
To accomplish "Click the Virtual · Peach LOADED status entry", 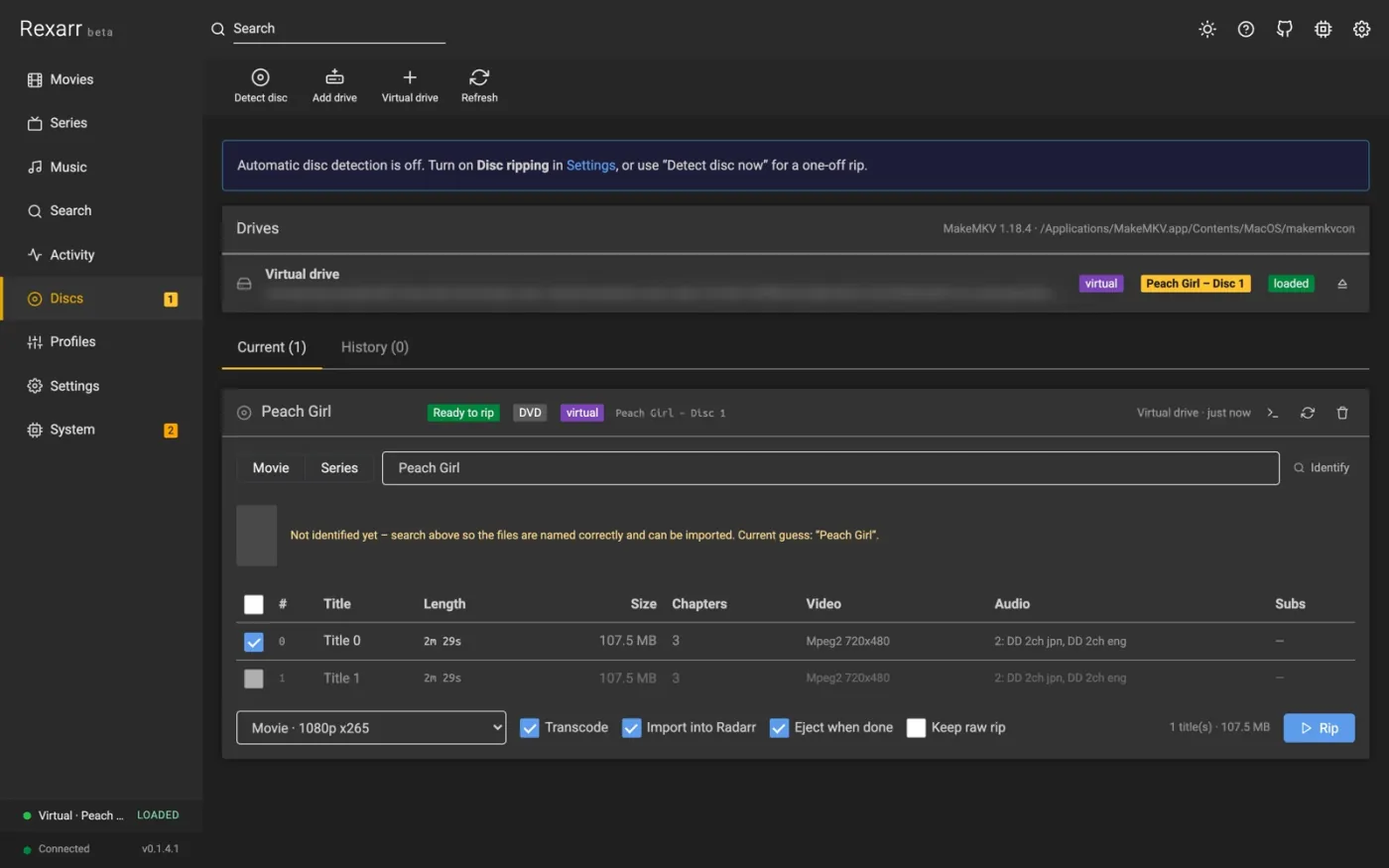I will pos(101,815).
